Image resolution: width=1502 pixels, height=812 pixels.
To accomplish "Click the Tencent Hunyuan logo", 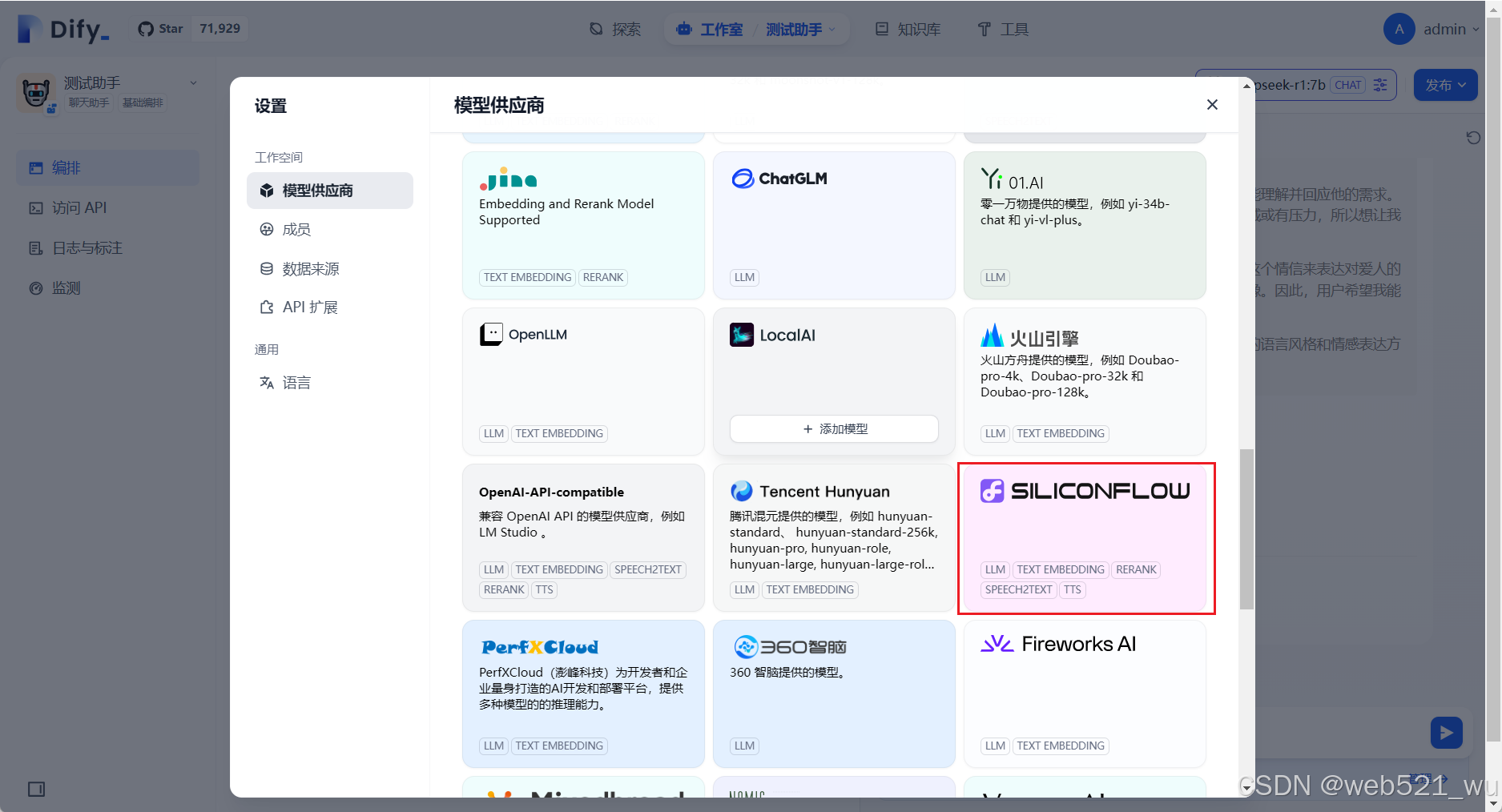I will pos(810,491).
